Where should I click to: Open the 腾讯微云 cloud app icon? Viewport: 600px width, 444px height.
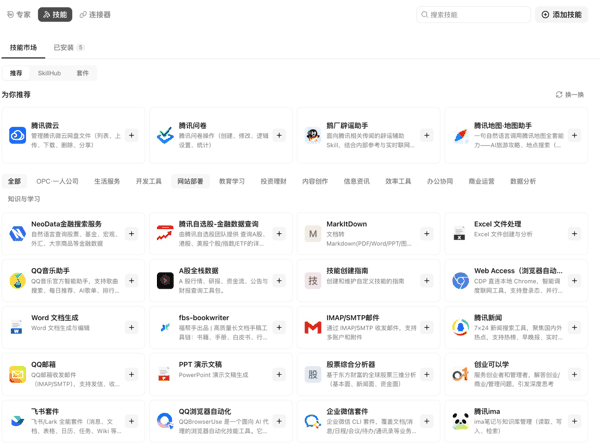click(17, 135)
